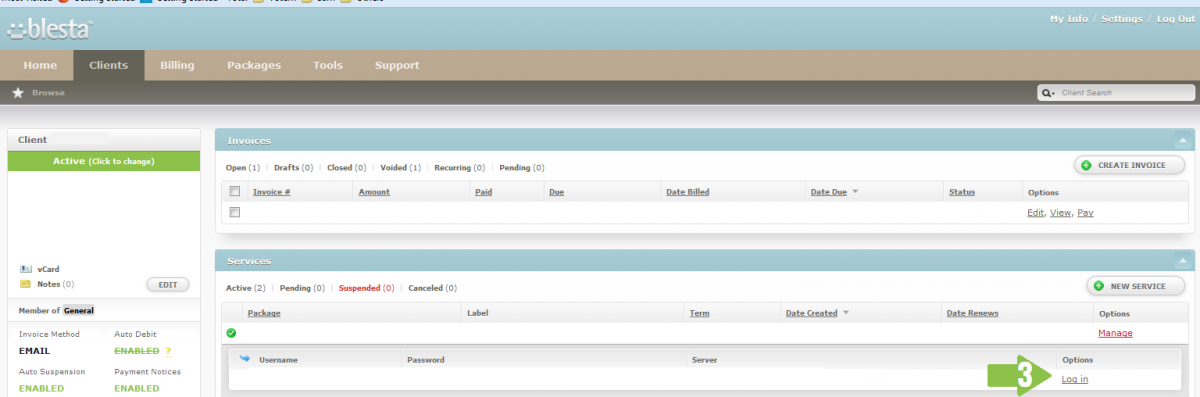Tick the select-all invoices header checkbox
The height and width of the screenshot is (397, 1200).
pyautogui.click(x=235, y=191)
